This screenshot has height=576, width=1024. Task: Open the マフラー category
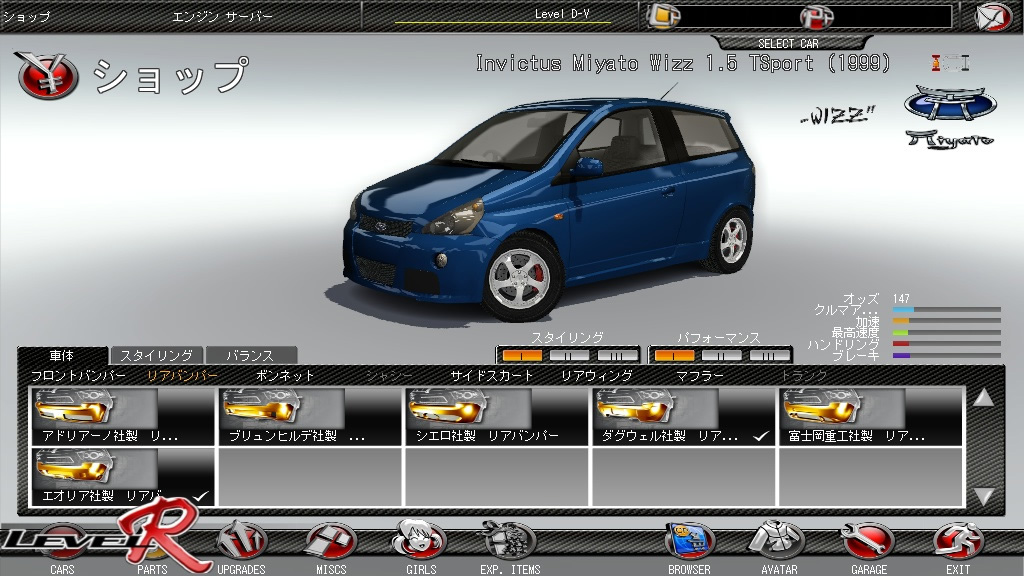click(699, 376)
